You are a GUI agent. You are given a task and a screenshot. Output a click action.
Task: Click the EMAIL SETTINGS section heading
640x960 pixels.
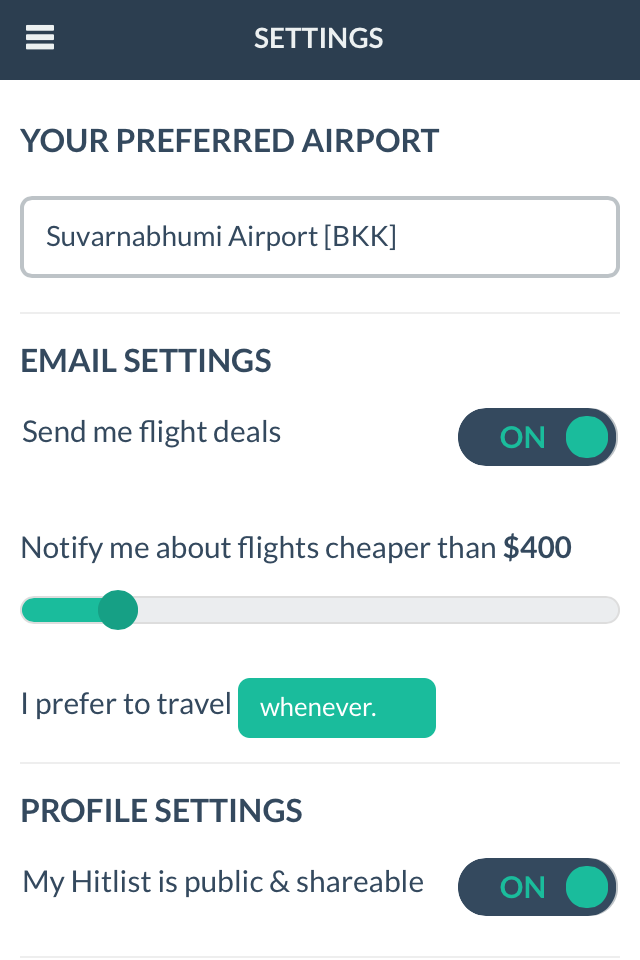pyautogui.click(x=146, y=361)
